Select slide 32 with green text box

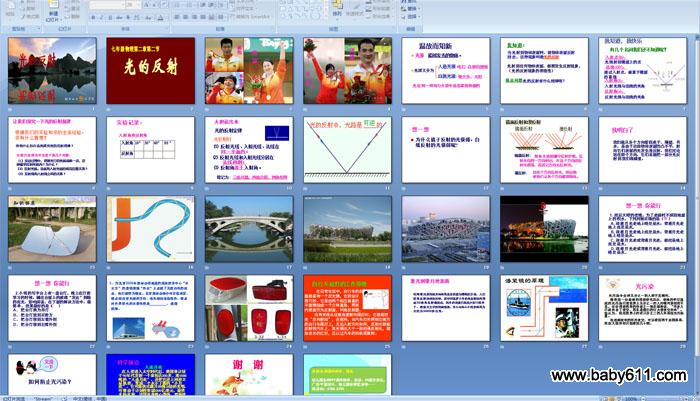coord(347,375)
